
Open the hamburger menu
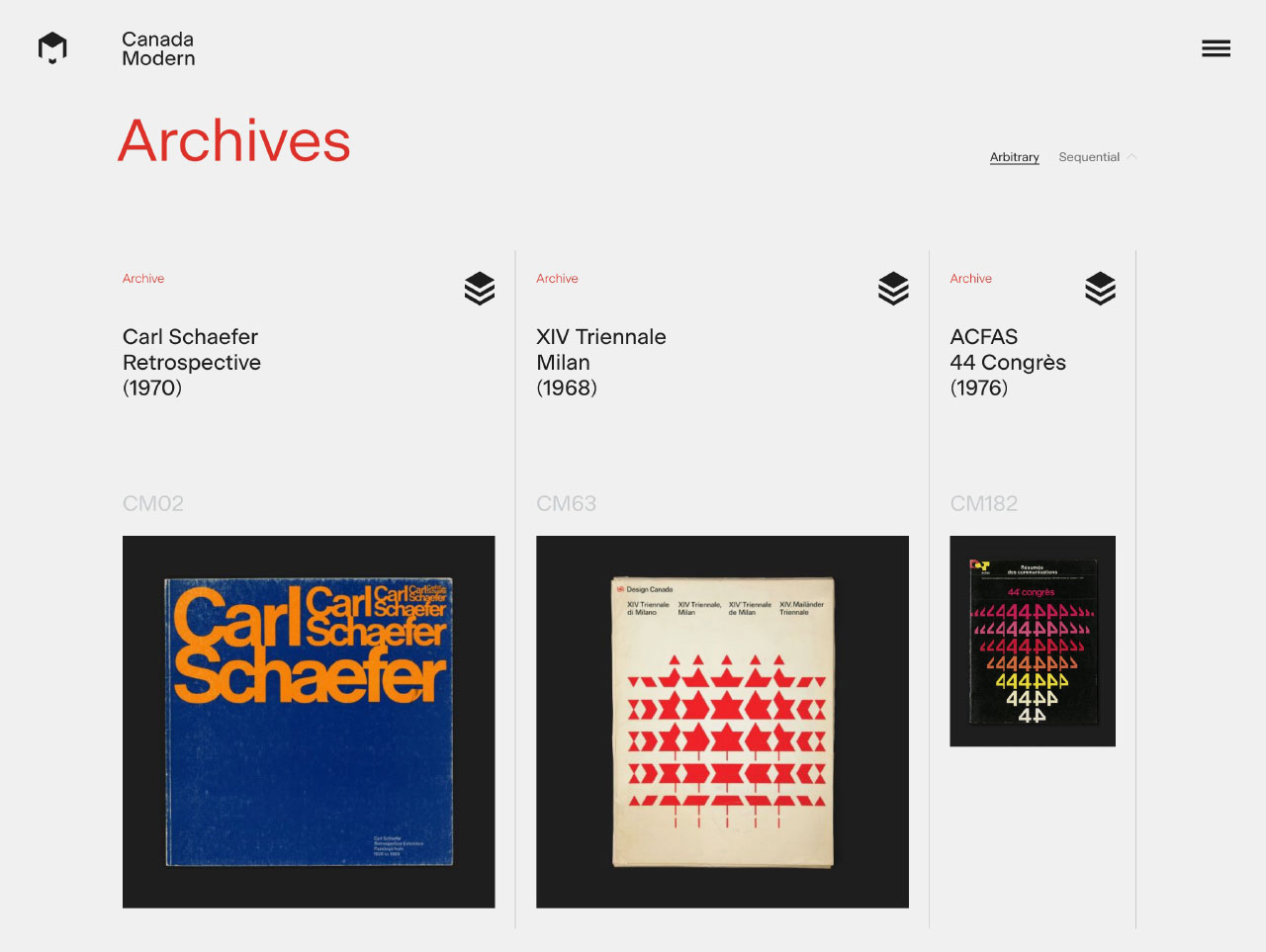point(1216,48)
